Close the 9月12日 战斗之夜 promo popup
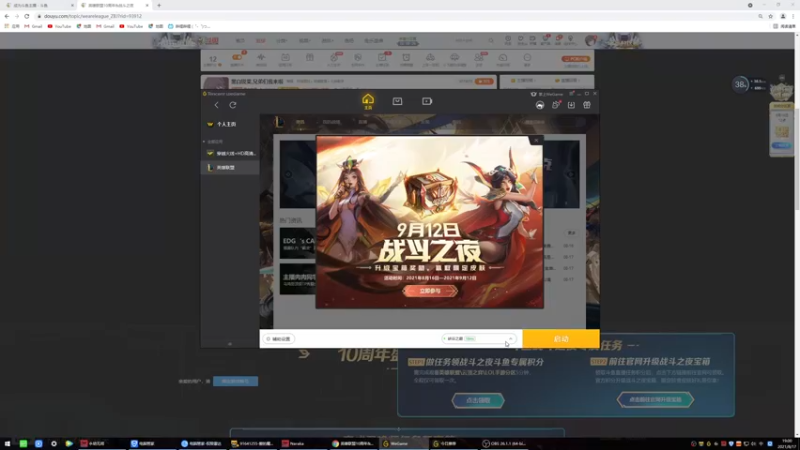Screen dimensions: 800x450 click(536, 140)
